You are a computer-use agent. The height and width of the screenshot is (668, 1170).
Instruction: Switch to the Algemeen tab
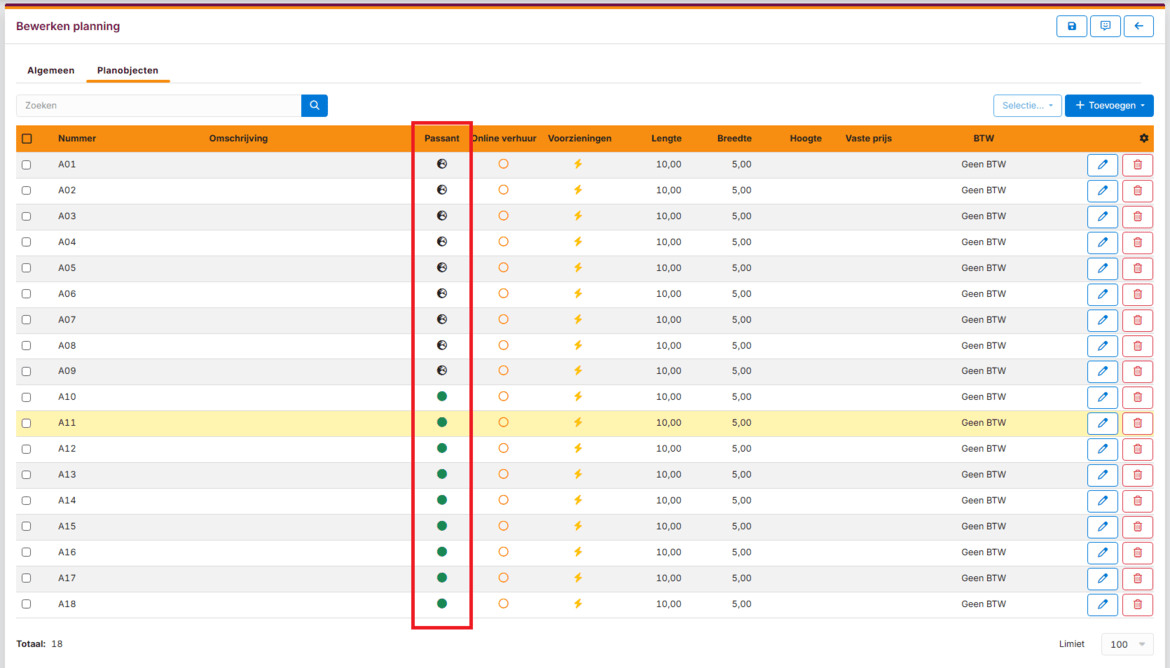click(50, 71)
